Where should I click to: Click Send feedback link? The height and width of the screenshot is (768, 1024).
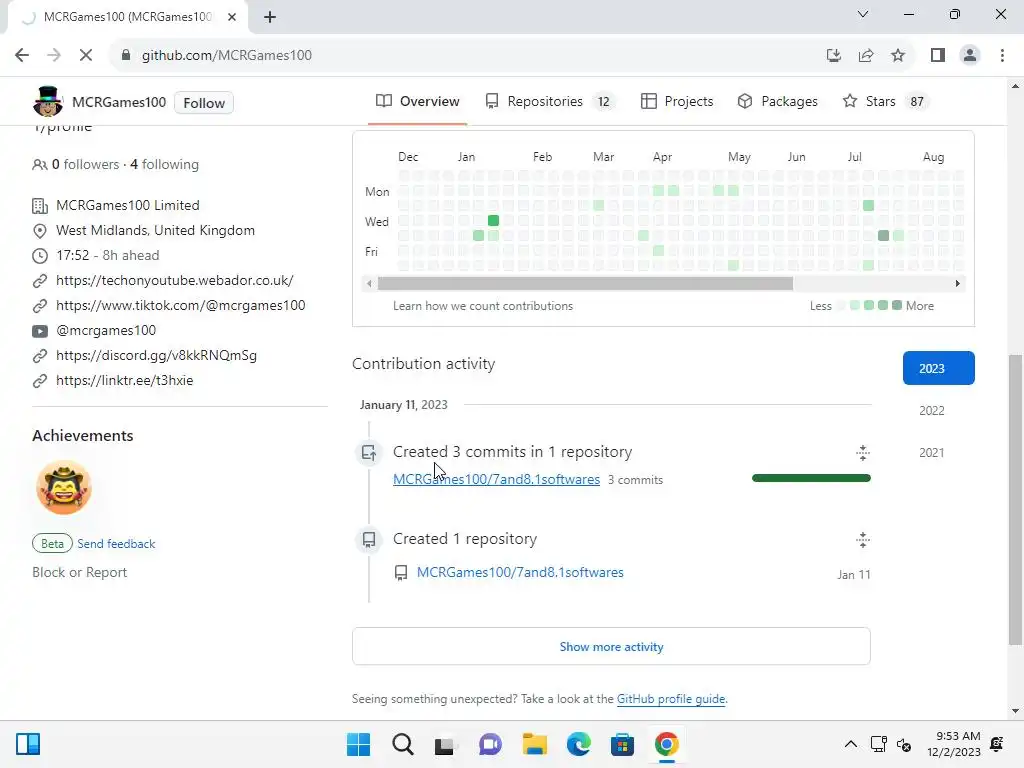click(x=116, y=543)
